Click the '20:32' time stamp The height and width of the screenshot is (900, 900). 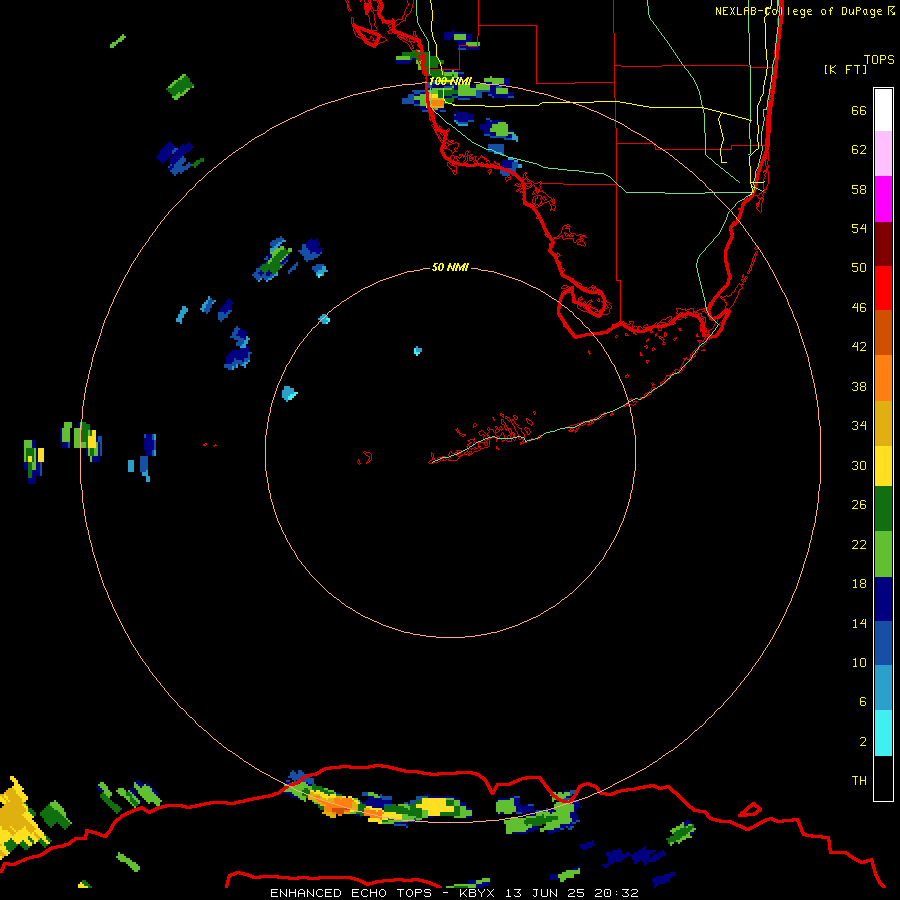click(617, 893)
